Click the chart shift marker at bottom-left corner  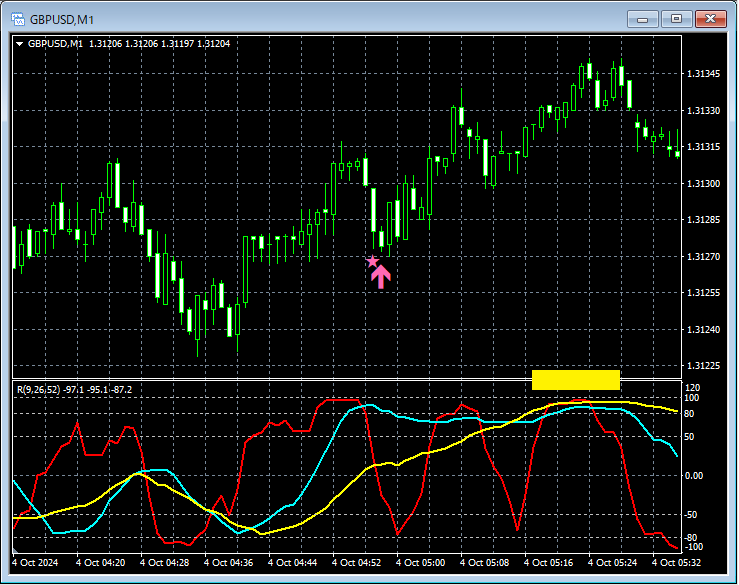tap(15, 551)
